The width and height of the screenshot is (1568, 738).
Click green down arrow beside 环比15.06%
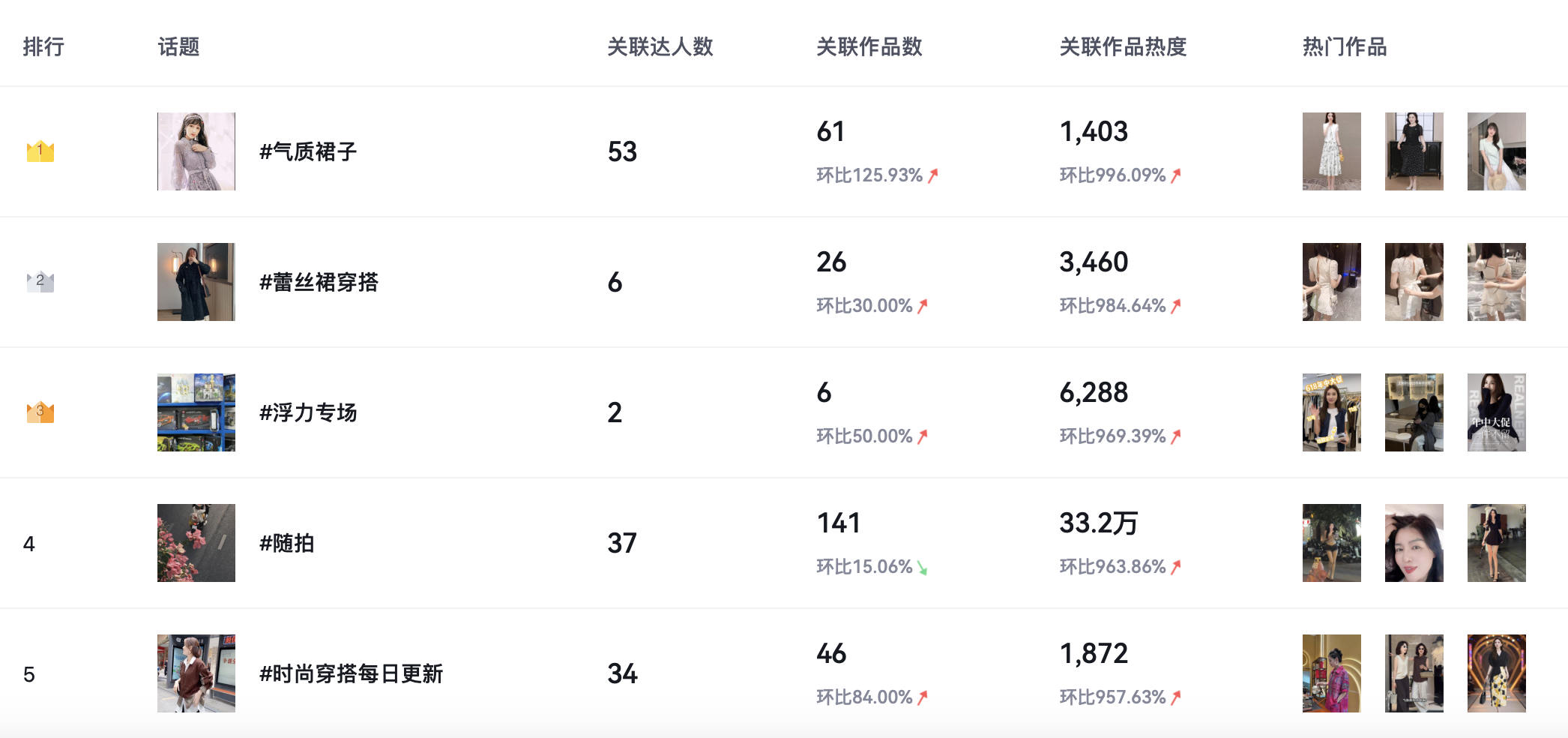922,568
